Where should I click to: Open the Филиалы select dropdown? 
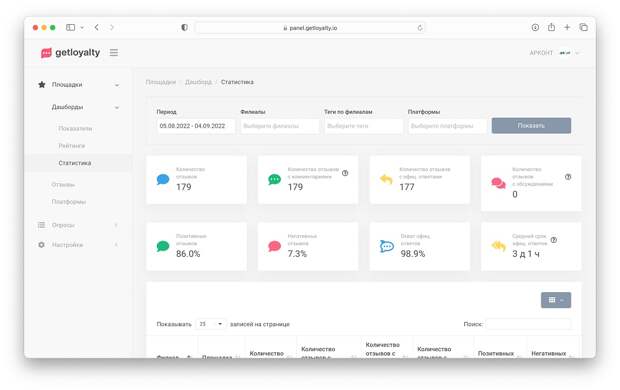(280, 126)
